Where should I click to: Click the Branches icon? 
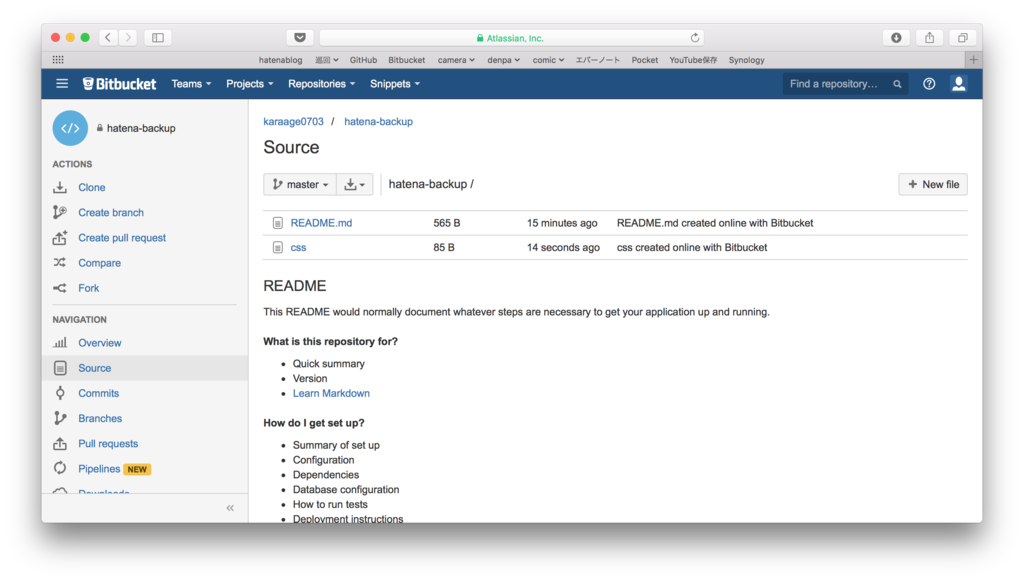[x=60, y=418]
